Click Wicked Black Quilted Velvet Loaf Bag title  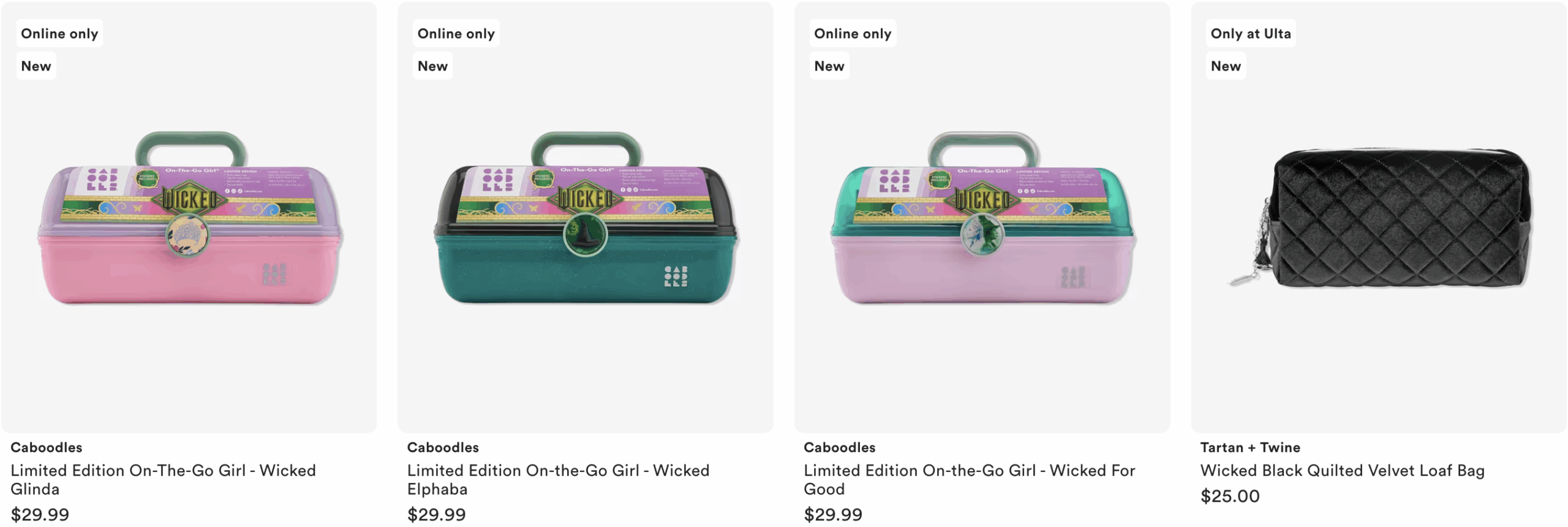point(1342,471)
